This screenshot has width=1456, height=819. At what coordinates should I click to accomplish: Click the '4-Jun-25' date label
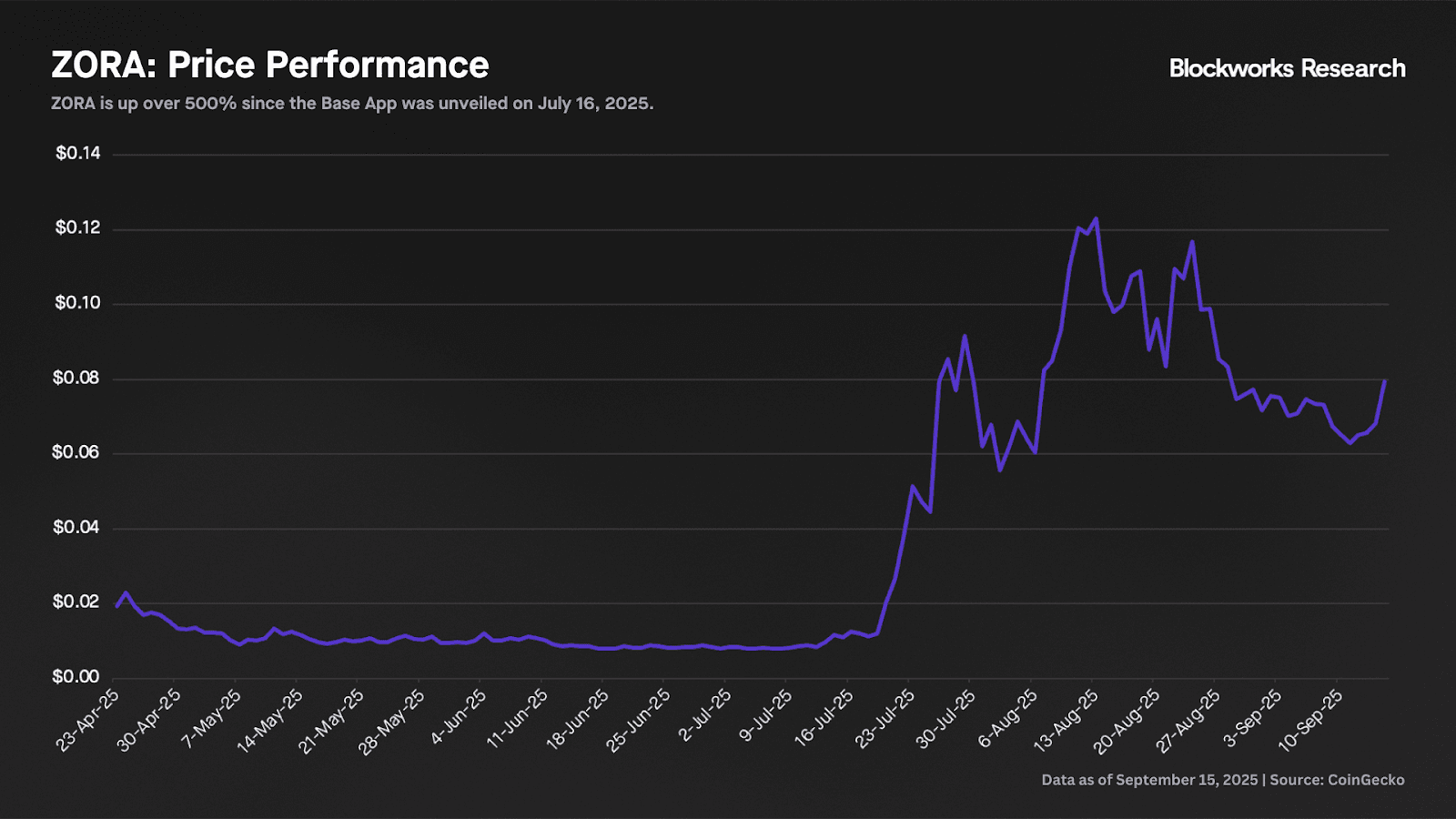point(458,717)
